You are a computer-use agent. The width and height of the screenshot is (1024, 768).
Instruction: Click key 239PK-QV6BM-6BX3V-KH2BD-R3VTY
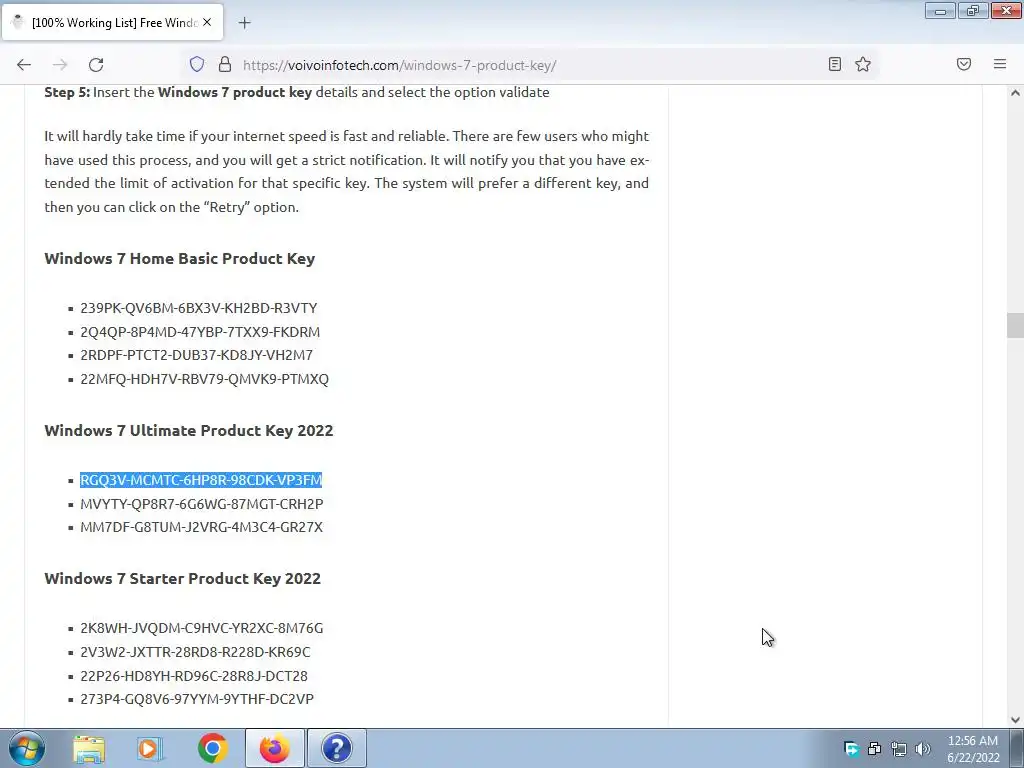click(x=199, y=308)
